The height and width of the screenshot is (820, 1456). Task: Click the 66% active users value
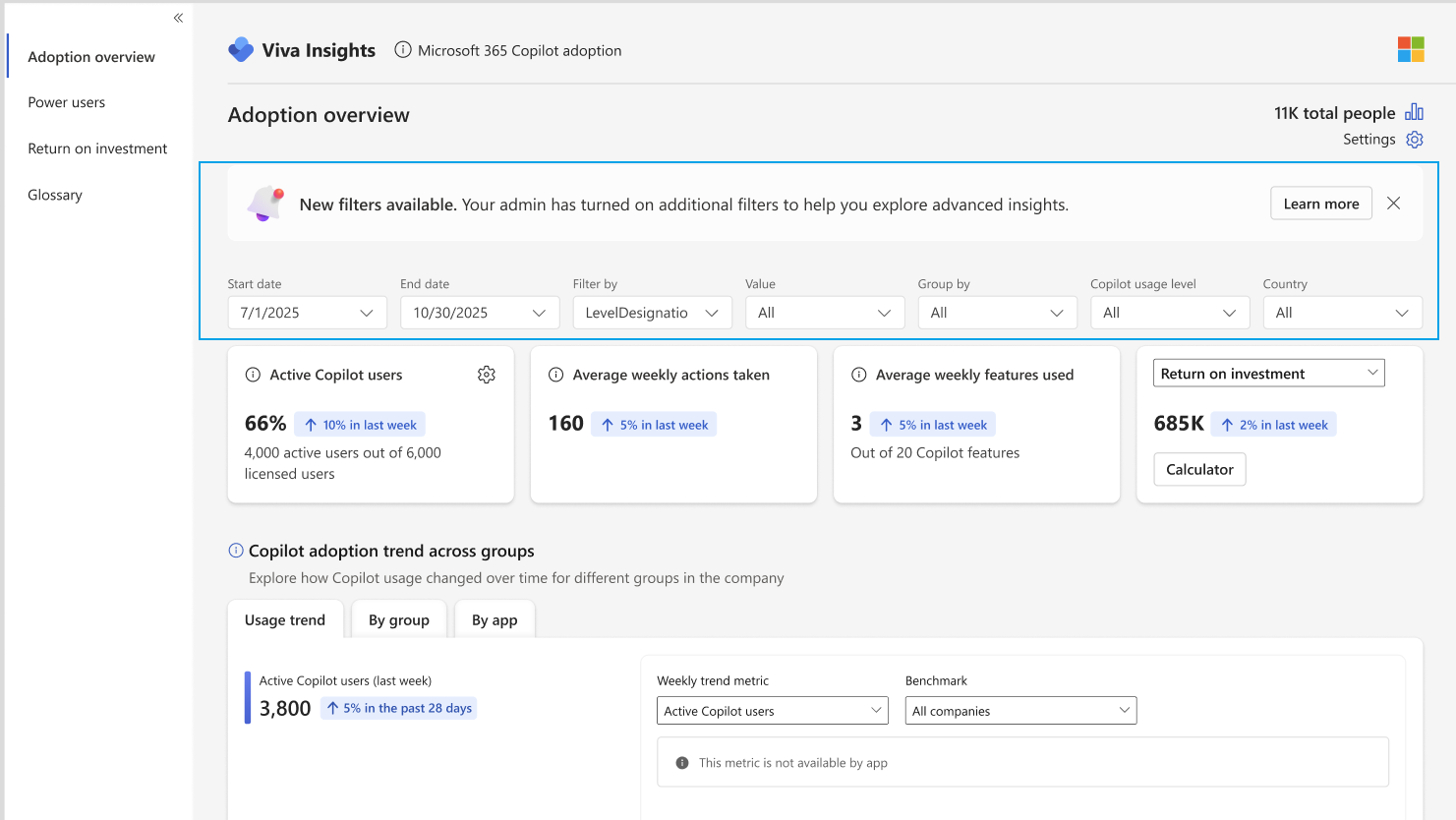pyautogui.click(x=265, y=424)
